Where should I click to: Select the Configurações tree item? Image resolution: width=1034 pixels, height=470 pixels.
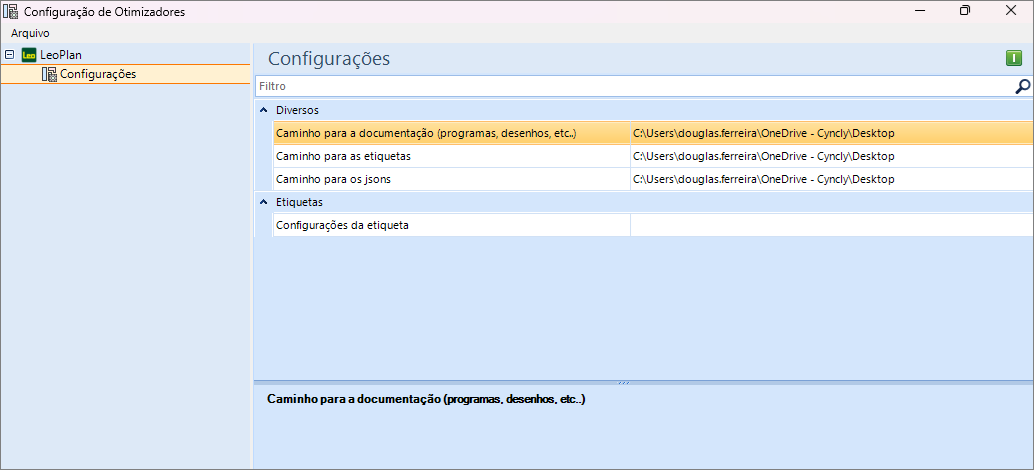tap(98, 74)
